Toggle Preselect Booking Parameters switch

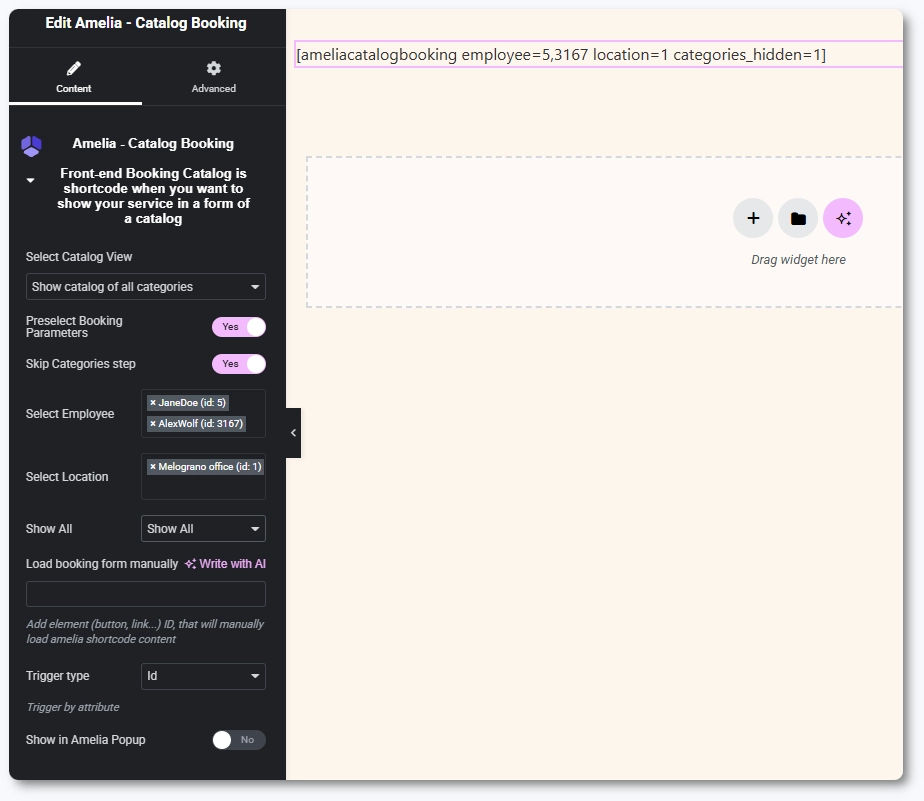point(239,327)
